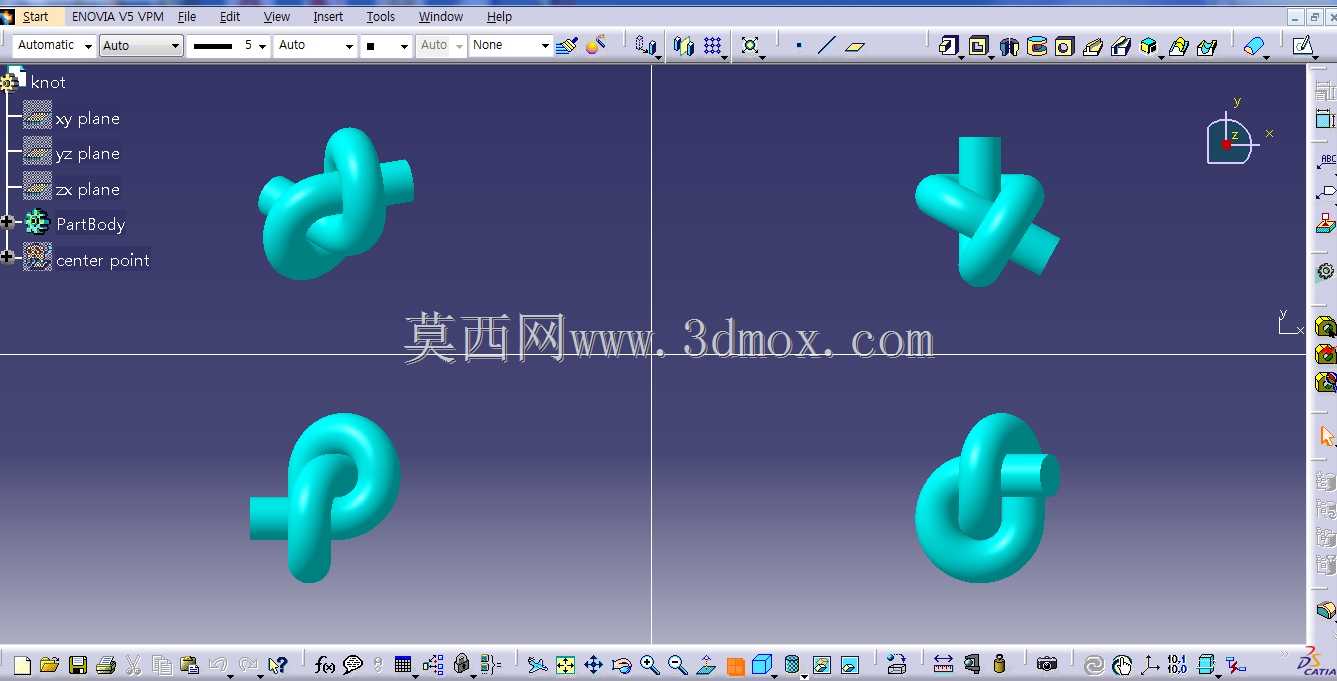The image size is (1337, 681).
Task: Activate the Rotate view tool
Action: pyautogui.click(x=621, y=665)
